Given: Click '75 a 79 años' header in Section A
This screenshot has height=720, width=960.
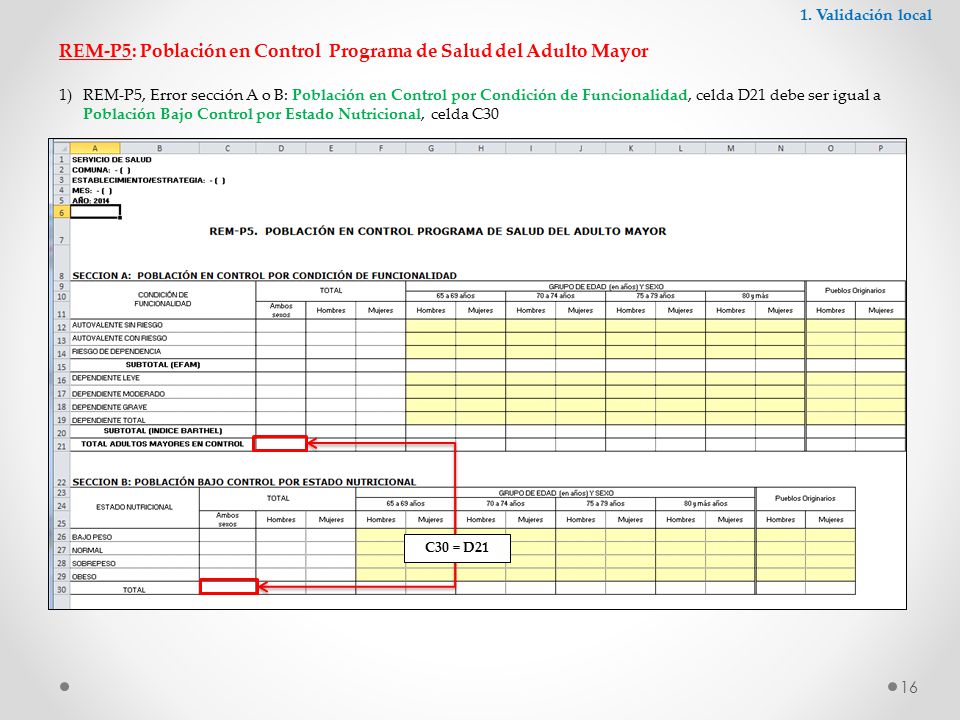Looking at the screenshot, I should (655, 296).
